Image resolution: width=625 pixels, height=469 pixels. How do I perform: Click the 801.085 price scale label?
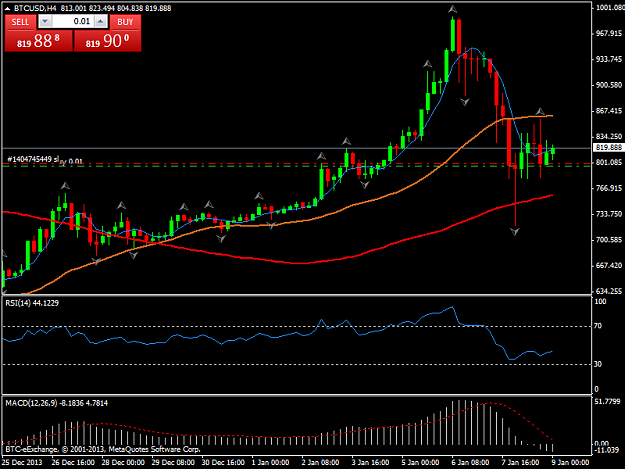click(608, 162)
